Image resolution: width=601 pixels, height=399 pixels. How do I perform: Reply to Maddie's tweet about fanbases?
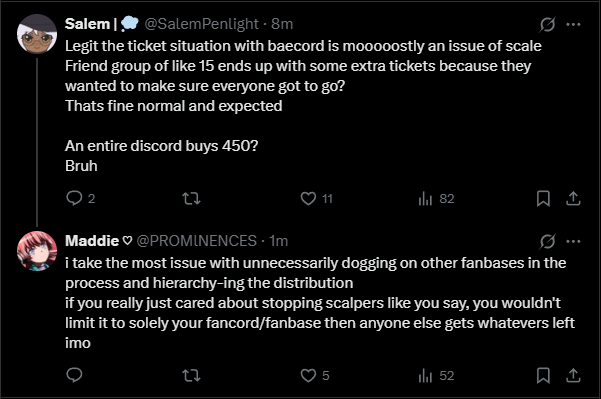coord(74,375)
